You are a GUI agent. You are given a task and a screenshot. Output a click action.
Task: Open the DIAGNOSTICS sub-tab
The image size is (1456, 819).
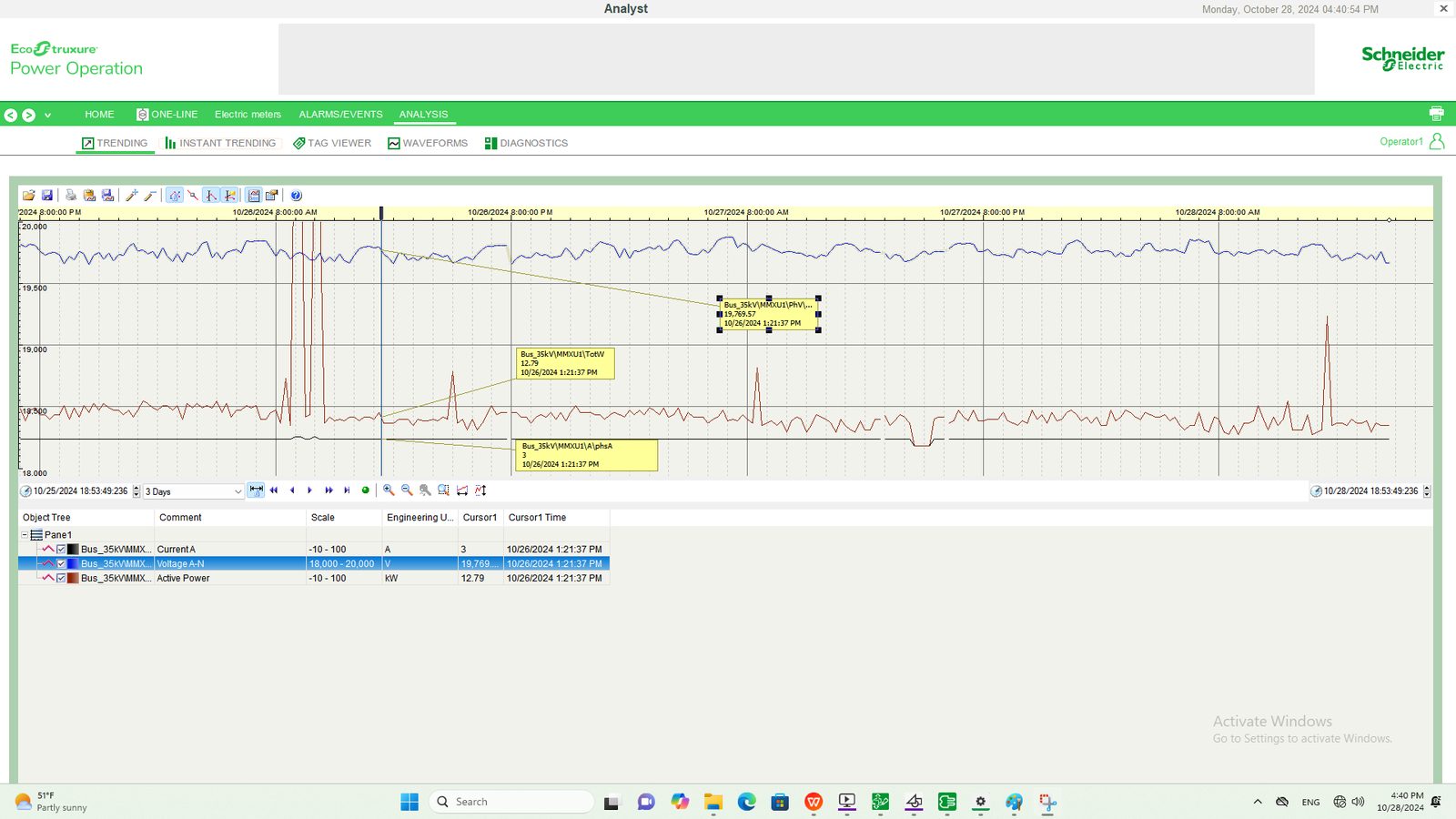coord(526,143)
